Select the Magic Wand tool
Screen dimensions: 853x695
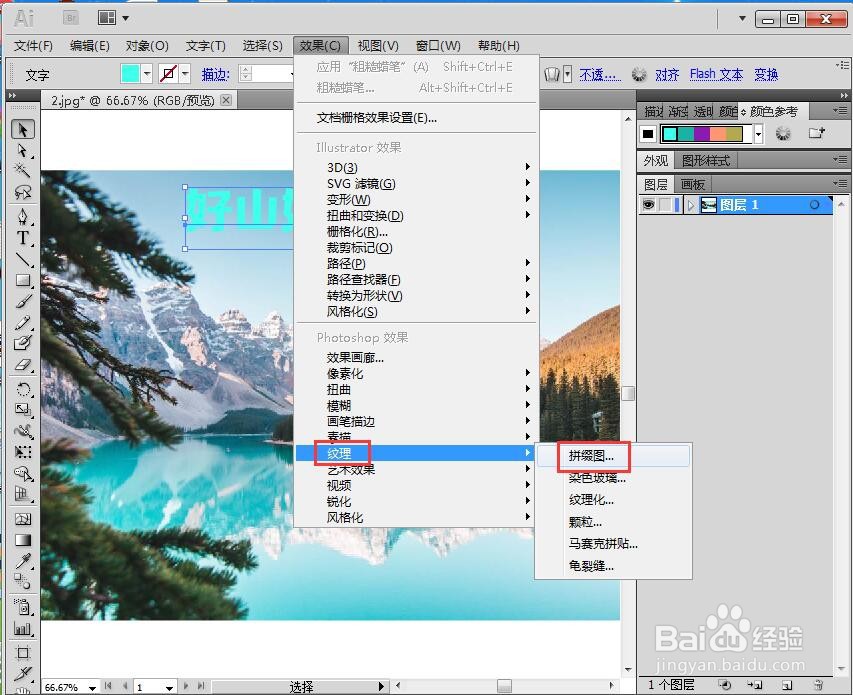(x=21, y=170)
